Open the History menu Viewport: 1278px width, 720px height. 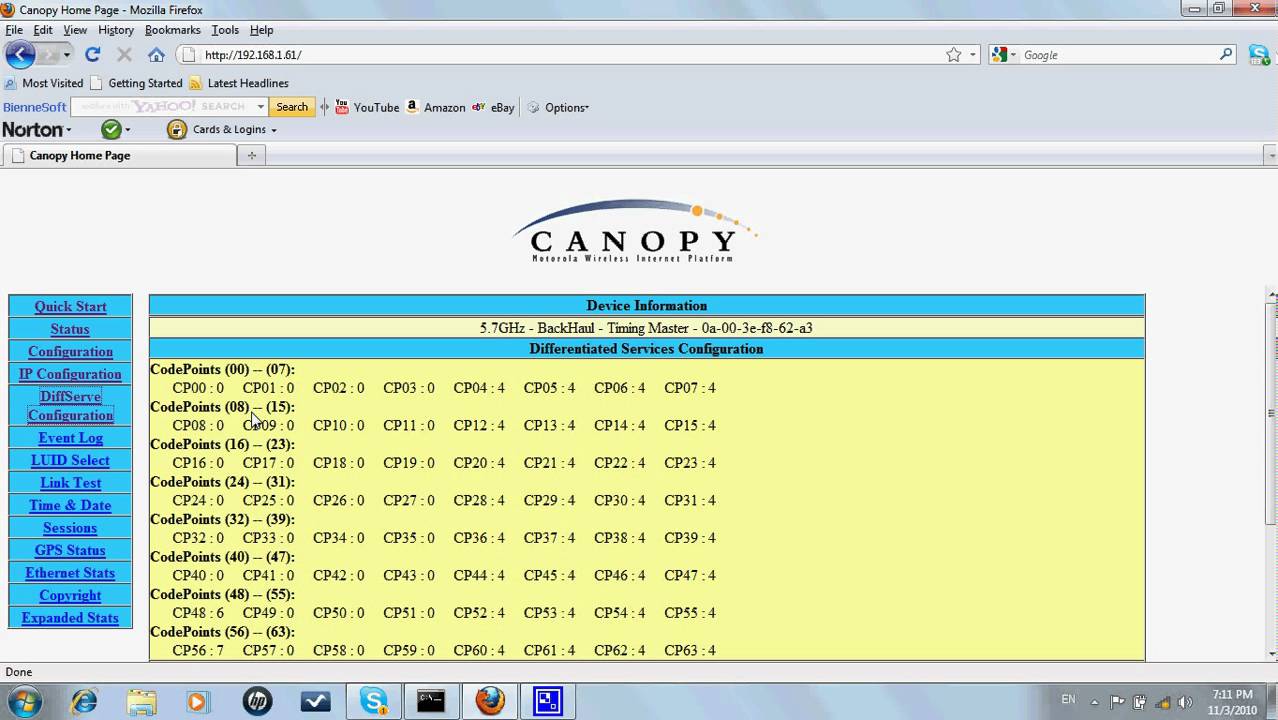(x=116, y=30)
